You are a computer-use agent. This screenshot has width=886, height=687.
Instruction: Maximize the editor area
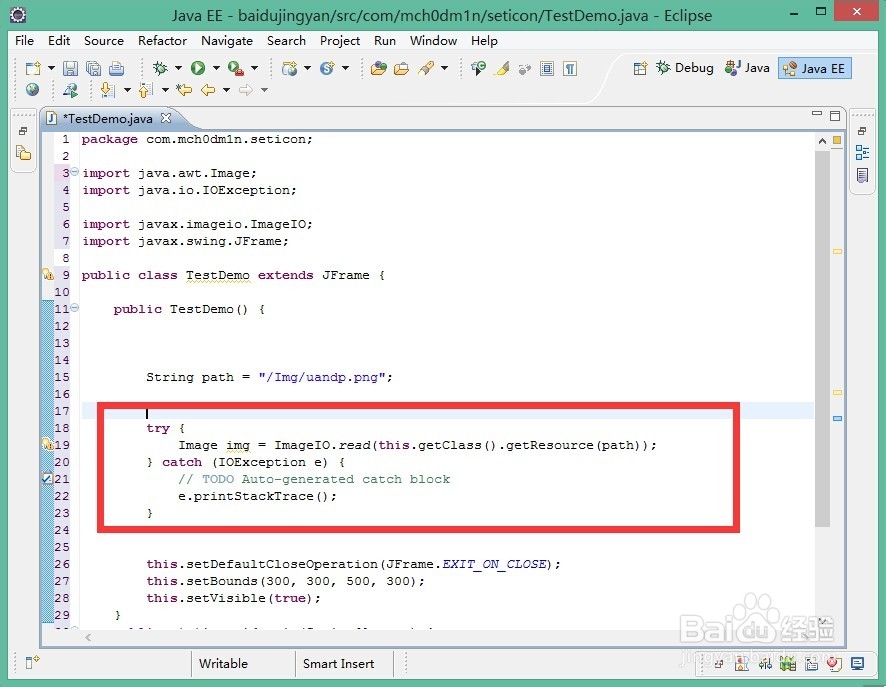click(835, 116)
